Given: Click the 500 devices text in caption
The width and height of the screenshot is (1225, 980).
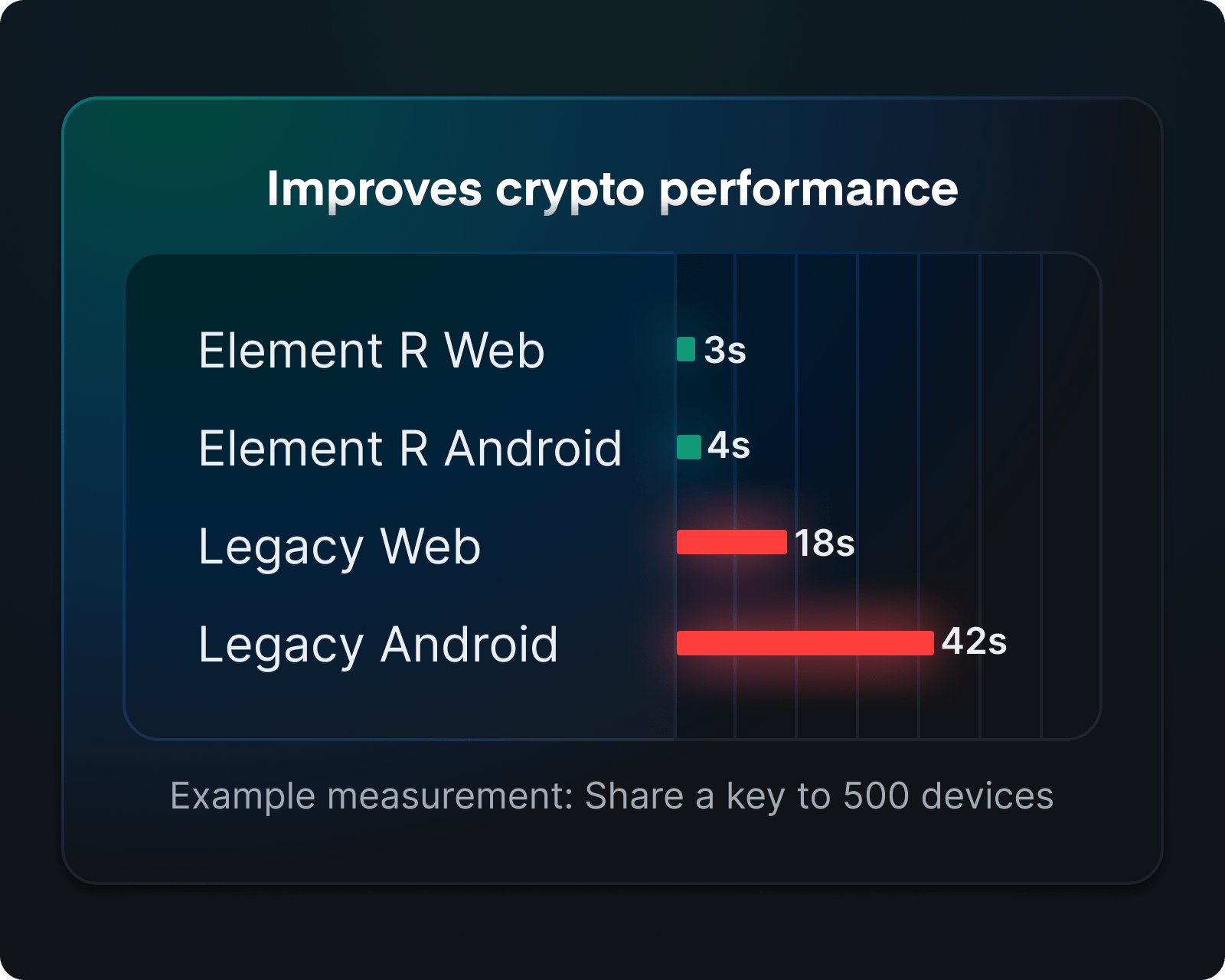Looking at the screenshot, I should pos(948,796).
